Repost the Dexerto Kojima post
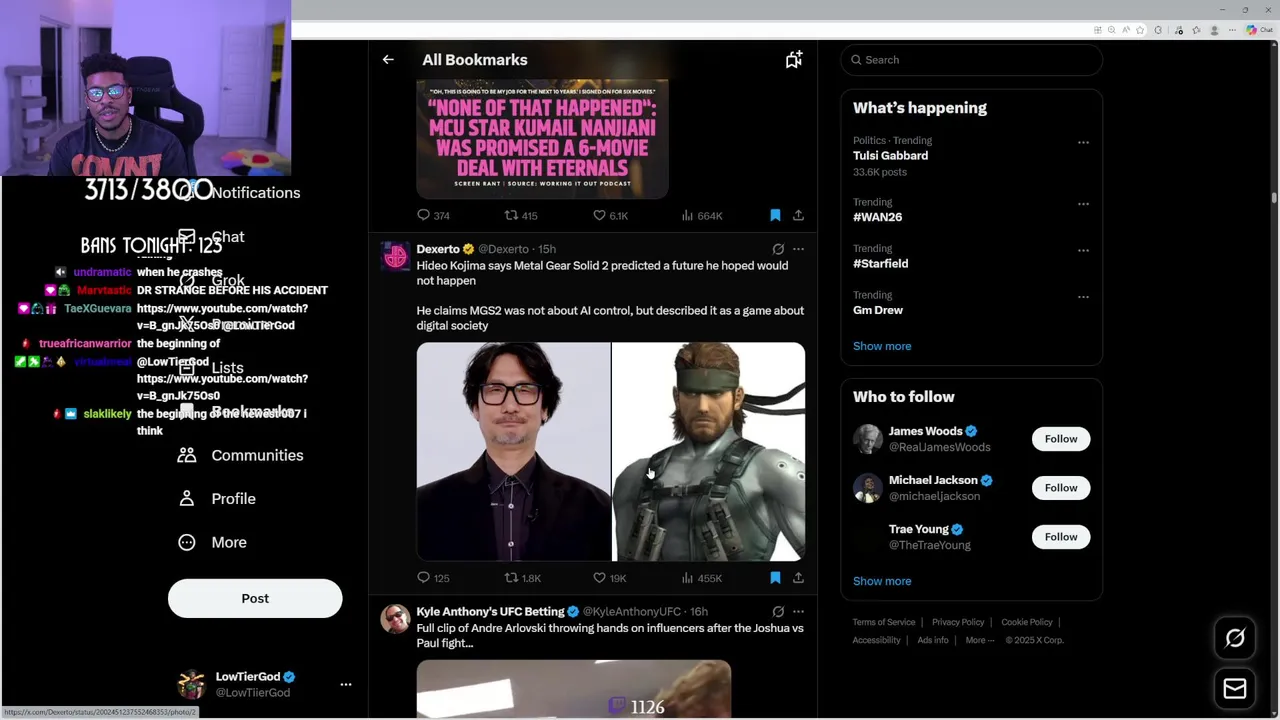1280x720 pixels. pos(511,577)
